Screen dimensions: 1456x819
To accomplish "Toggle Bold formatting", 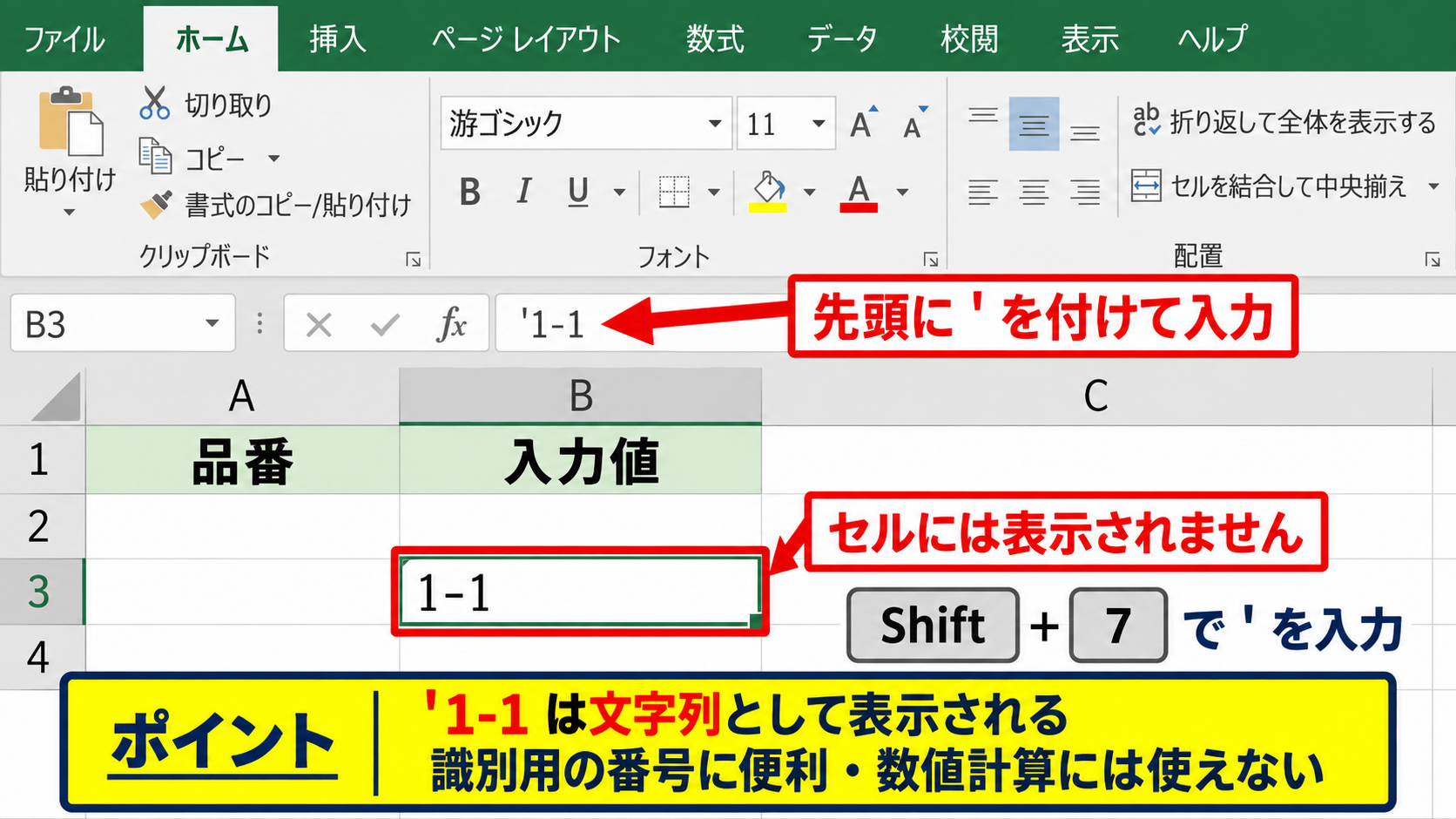I will pos(470,192).
